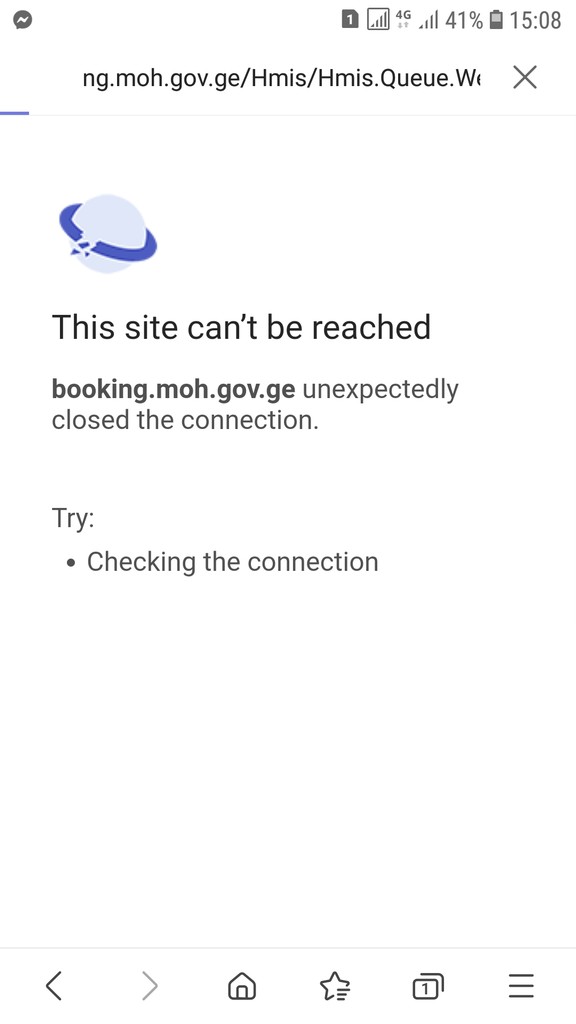
Task: Tap the 4G network signal icon
Action: point(403,20)
